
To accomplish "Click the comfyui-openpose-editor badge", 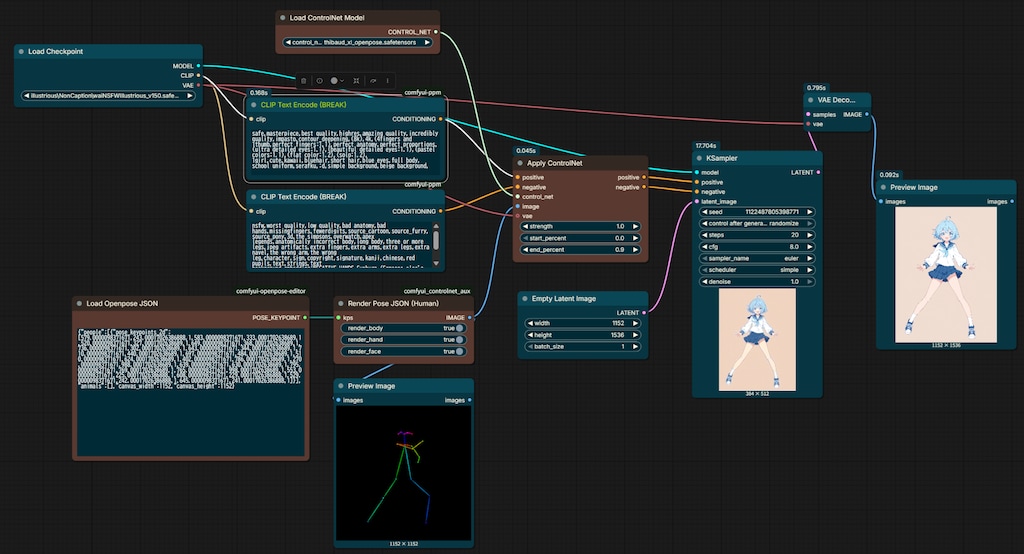I will click(x=271, y=291).
